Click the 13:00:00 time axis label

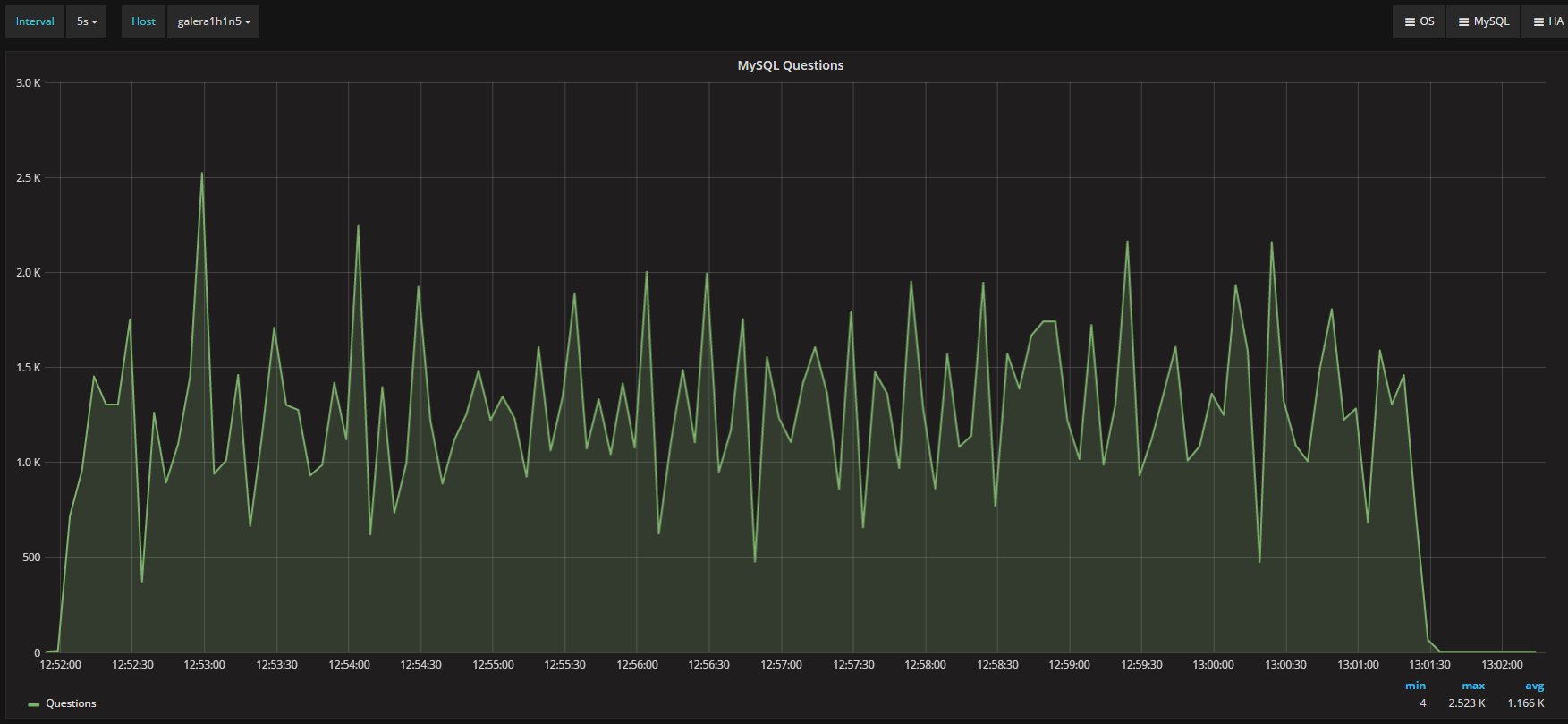point(1213,665)
